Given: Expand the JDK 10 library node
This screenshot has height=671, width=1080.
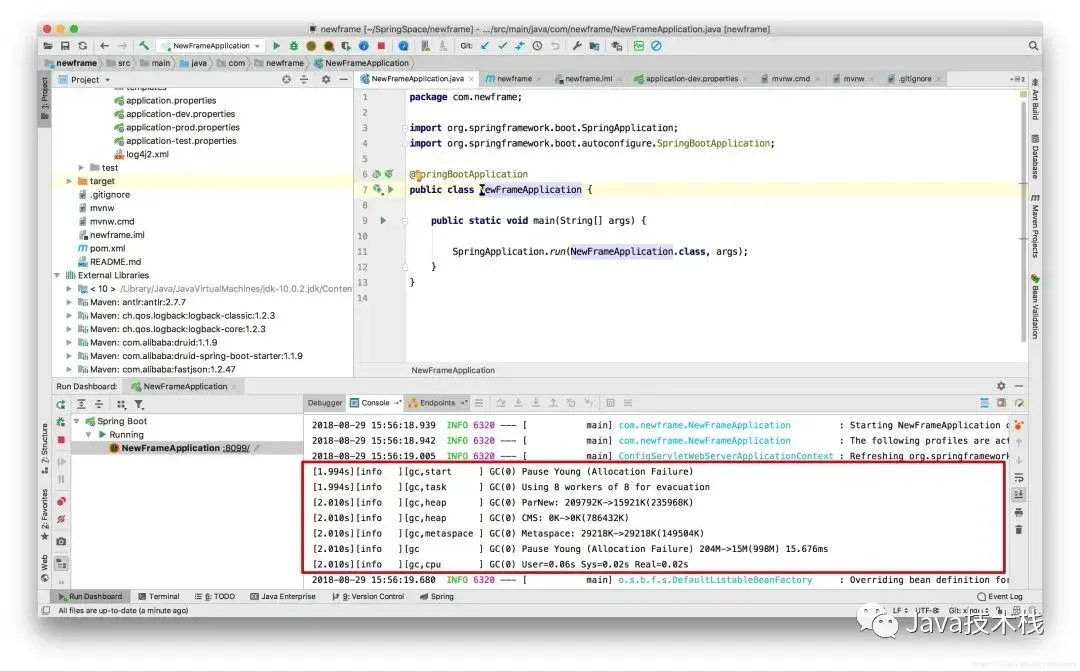Looking at the screenshot, I should click(69, 289).
